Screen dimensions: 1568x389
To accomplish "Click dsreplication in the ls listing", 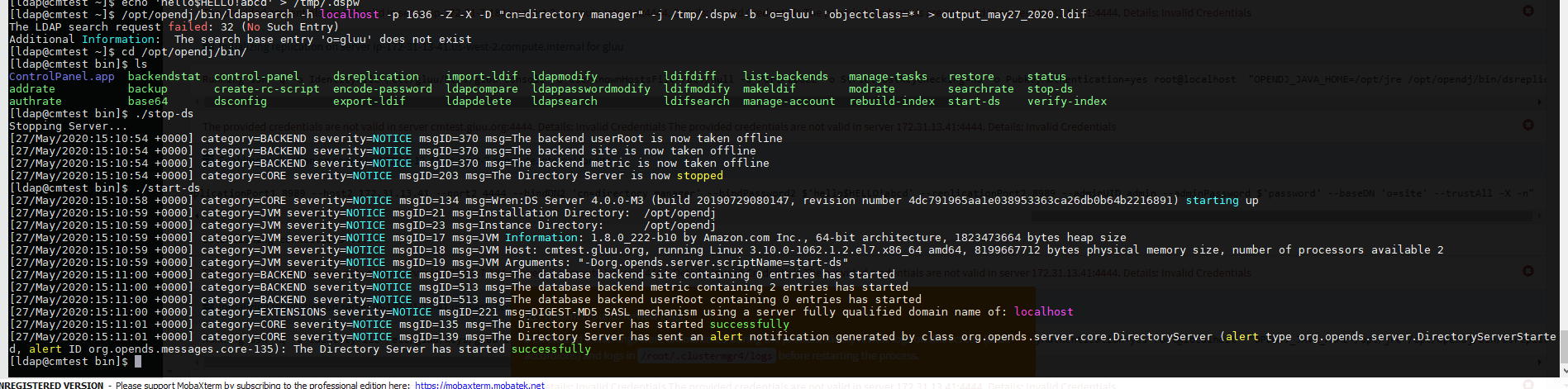I will (376, 76).
